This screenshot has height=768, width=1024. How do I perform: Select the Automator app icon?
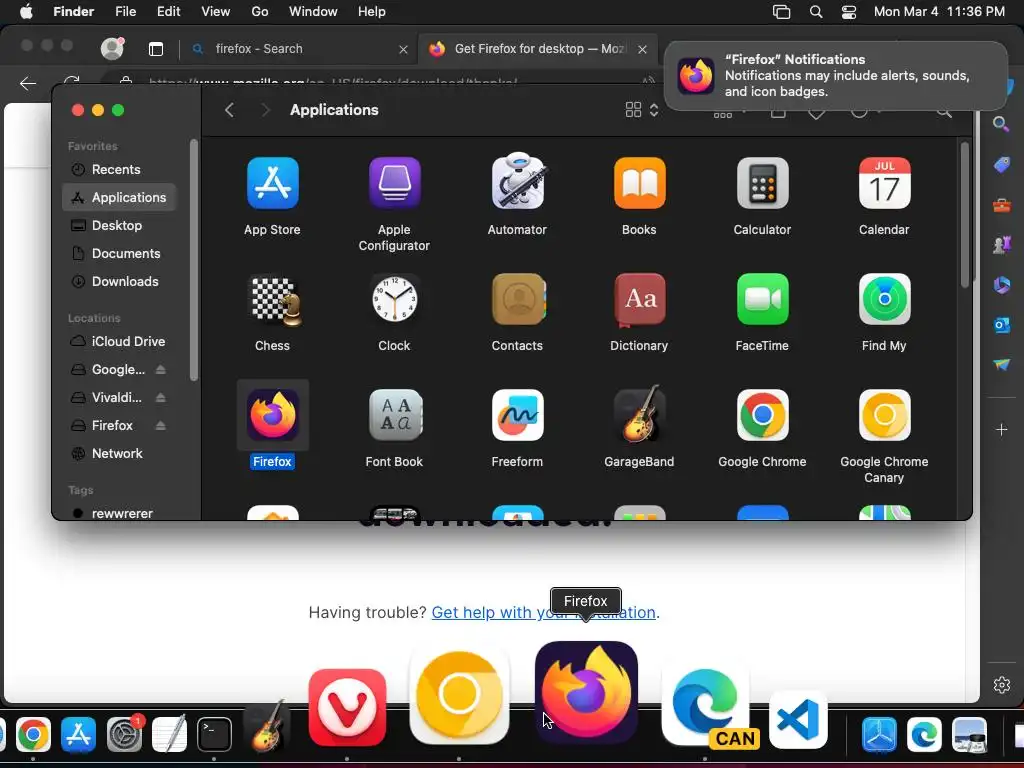[517, 182]
